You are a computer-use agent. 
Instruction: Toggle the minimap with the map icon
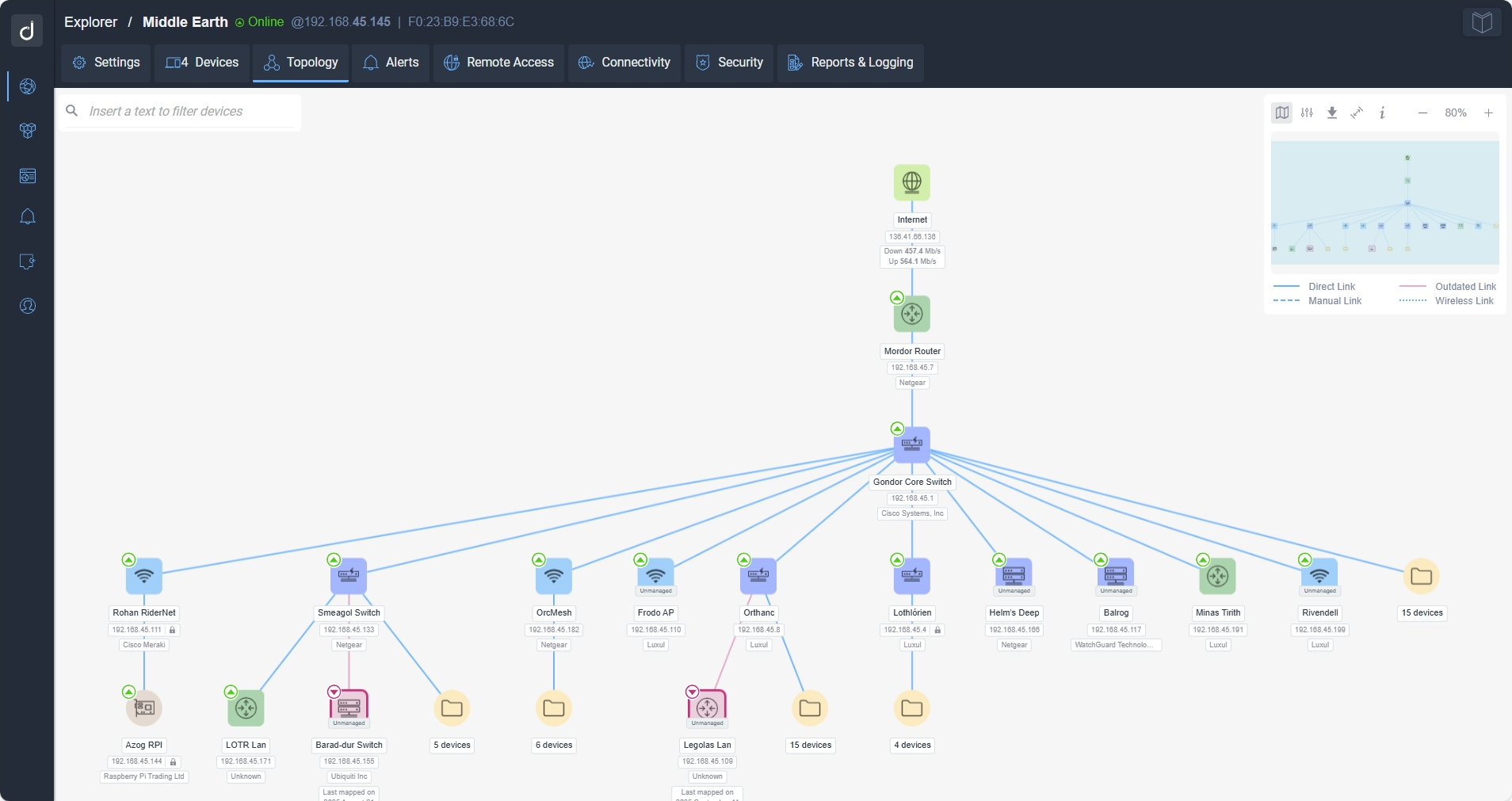click(x=1282, y=113)
